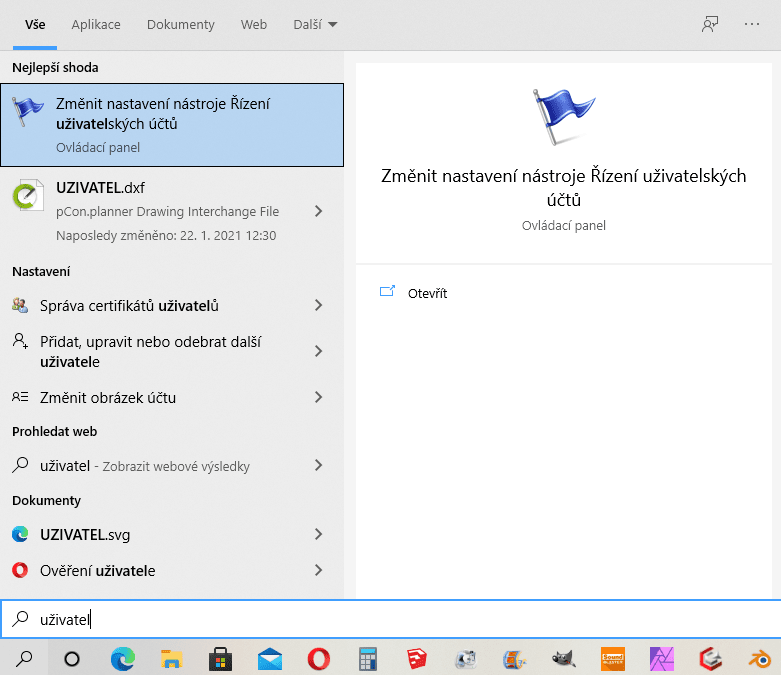781x675 pixels.
Task: Click the certificate users icon
Action: click(20, 305)
